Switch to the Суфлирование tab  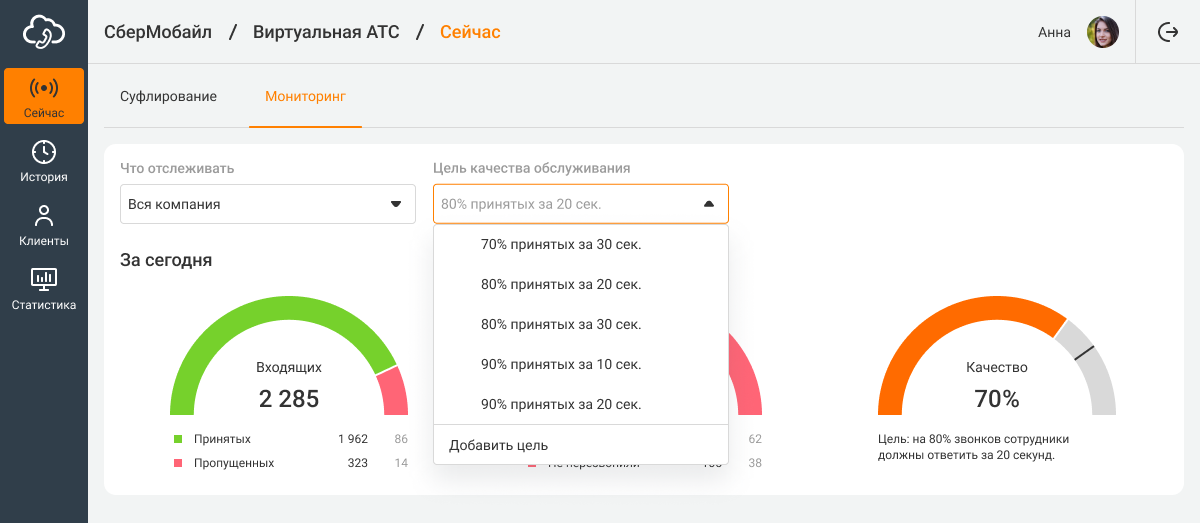click(168, 97)
